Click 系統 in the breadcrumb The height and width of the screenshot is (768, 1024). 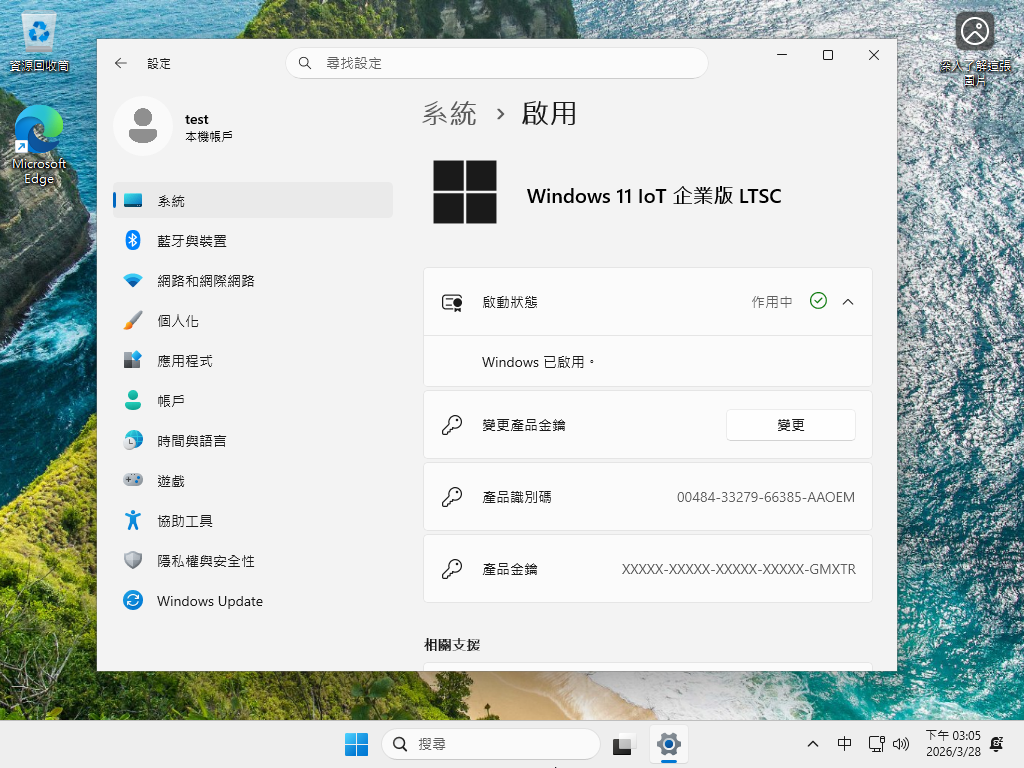click(x=449, y=114)
